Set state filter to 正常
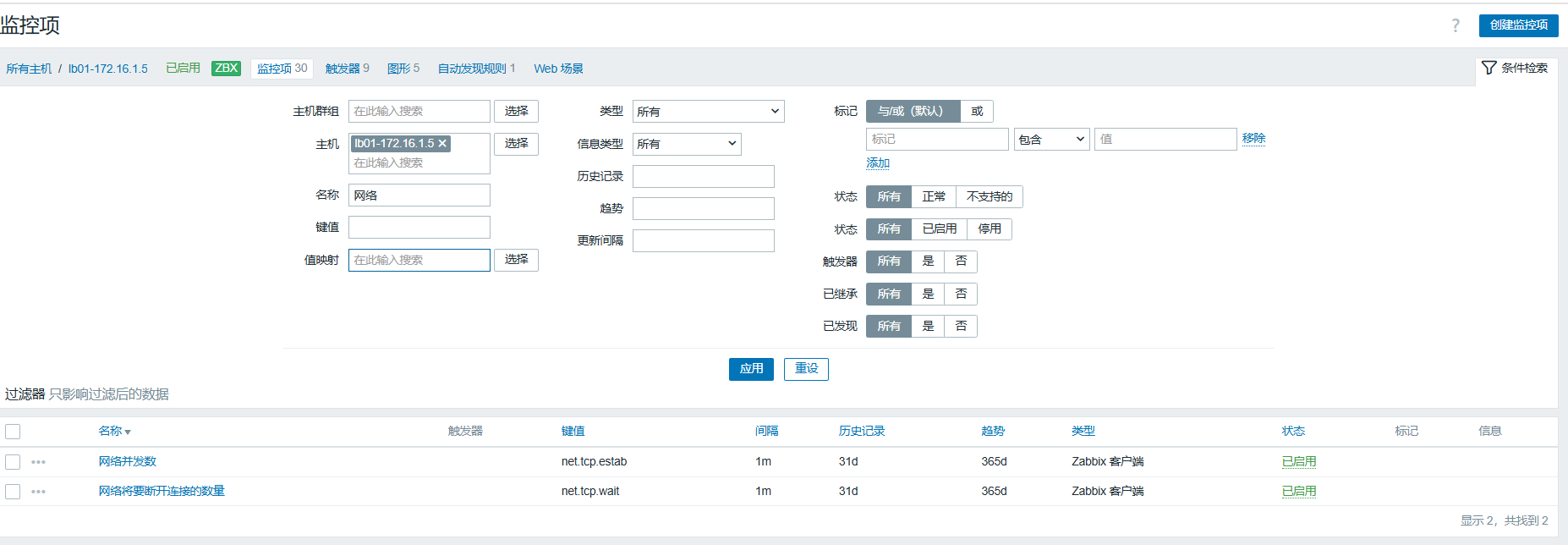 pyautogui.click(x=934, y=196)
